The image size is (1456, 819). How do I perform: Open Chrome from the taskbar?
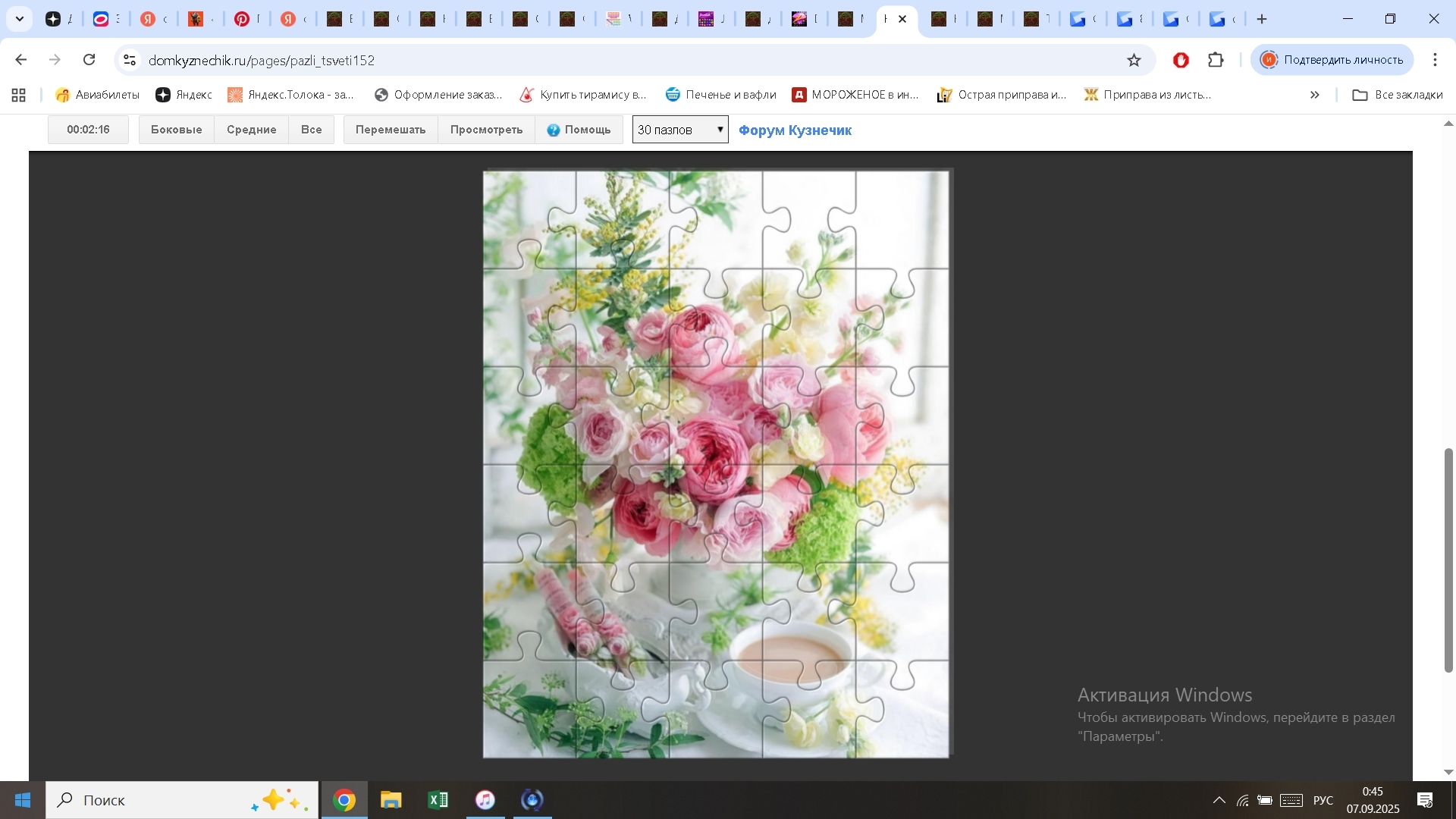pos(344,800)
